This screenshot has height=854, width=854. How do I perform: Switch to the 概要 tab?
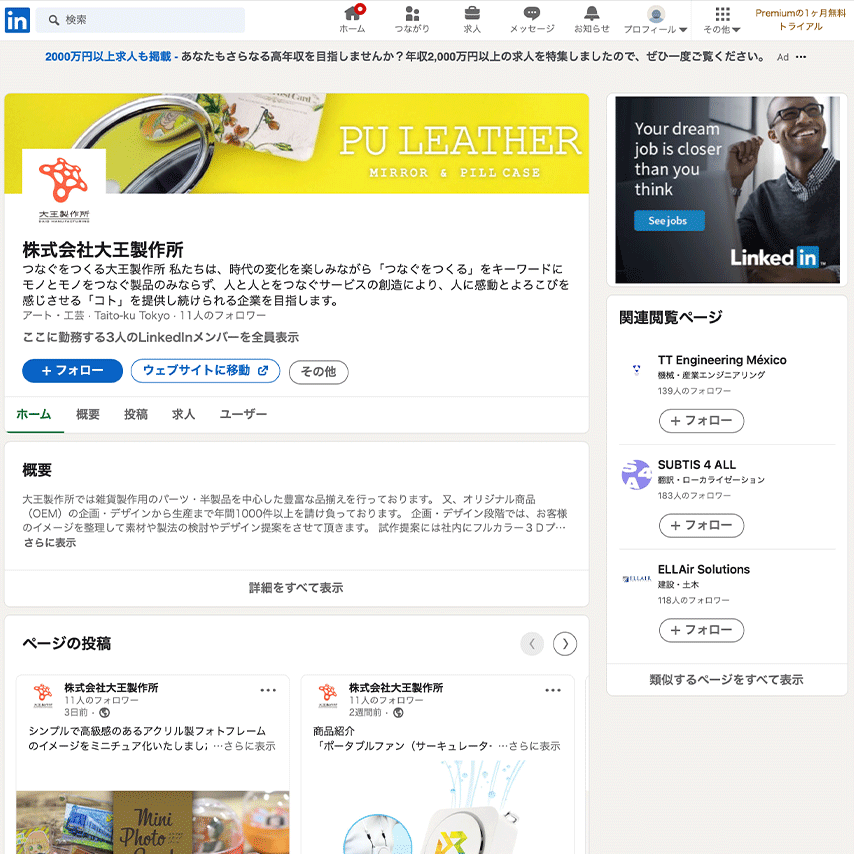coord(88,414)
